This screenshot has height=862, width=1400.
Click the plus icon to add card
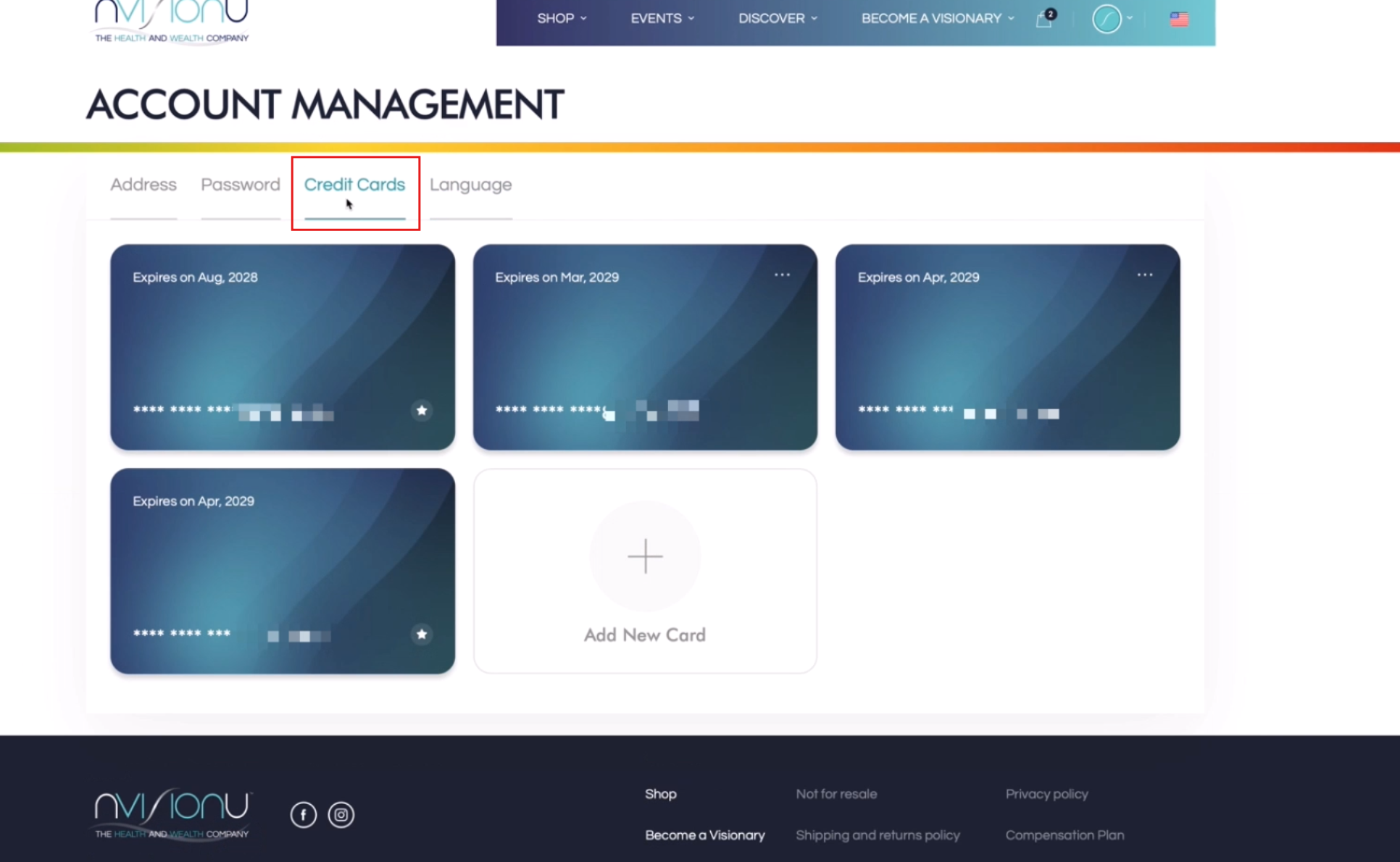645,556
